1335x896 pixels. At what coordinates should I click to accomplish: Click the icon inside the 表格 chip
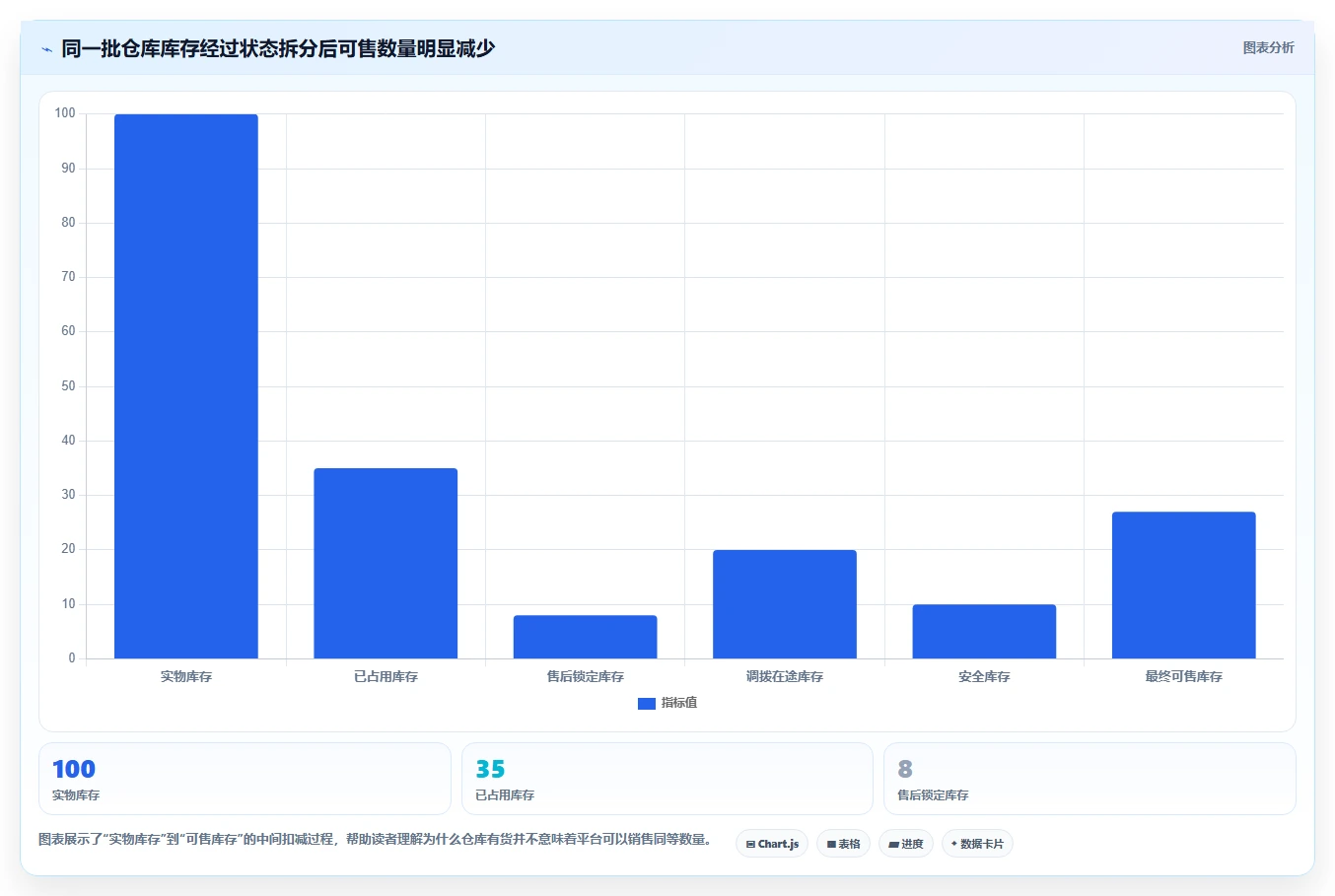click(831, 845)
